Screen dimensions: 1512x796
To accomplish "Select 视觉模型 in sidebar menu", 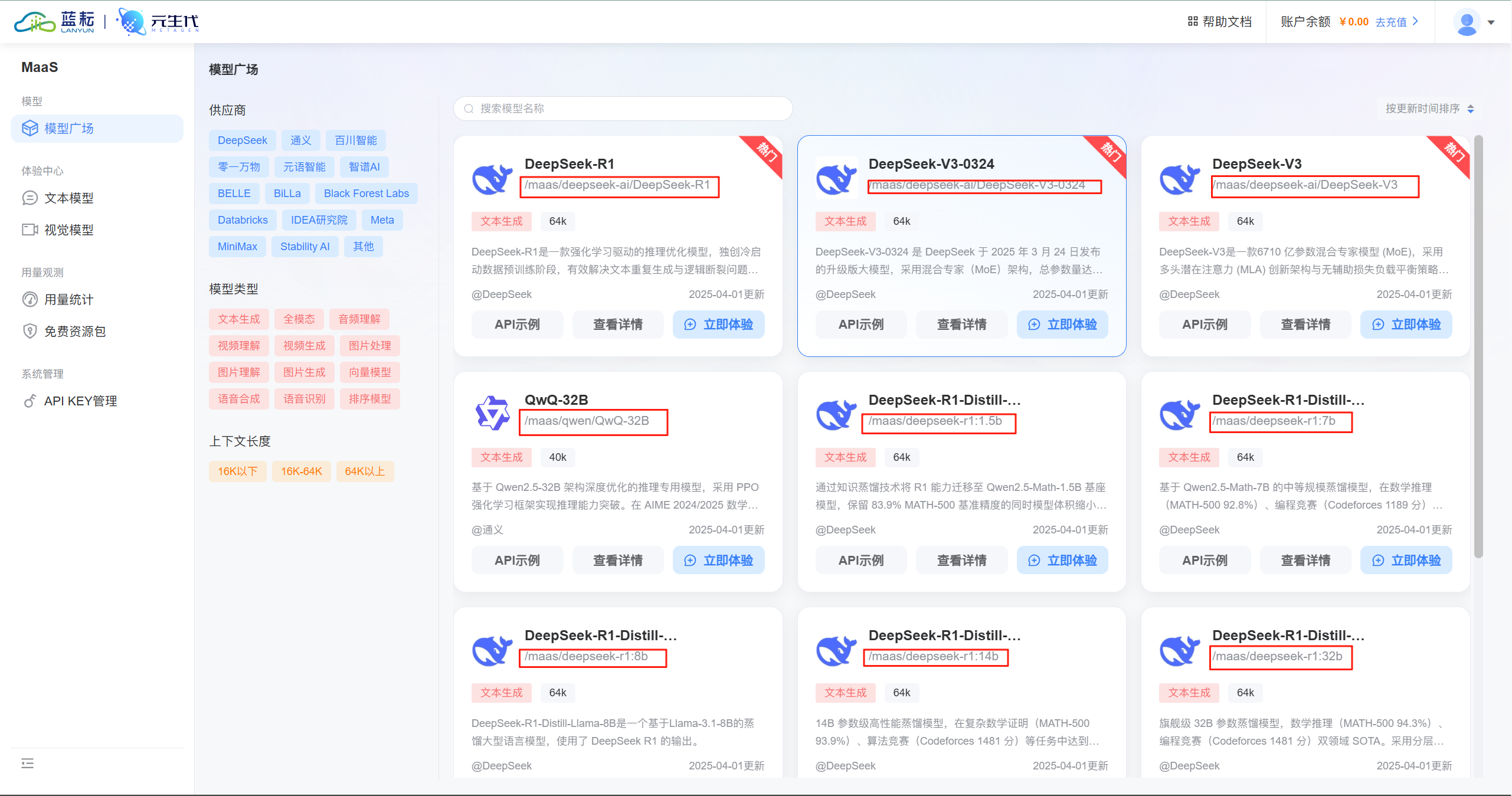I will (69, 230).
